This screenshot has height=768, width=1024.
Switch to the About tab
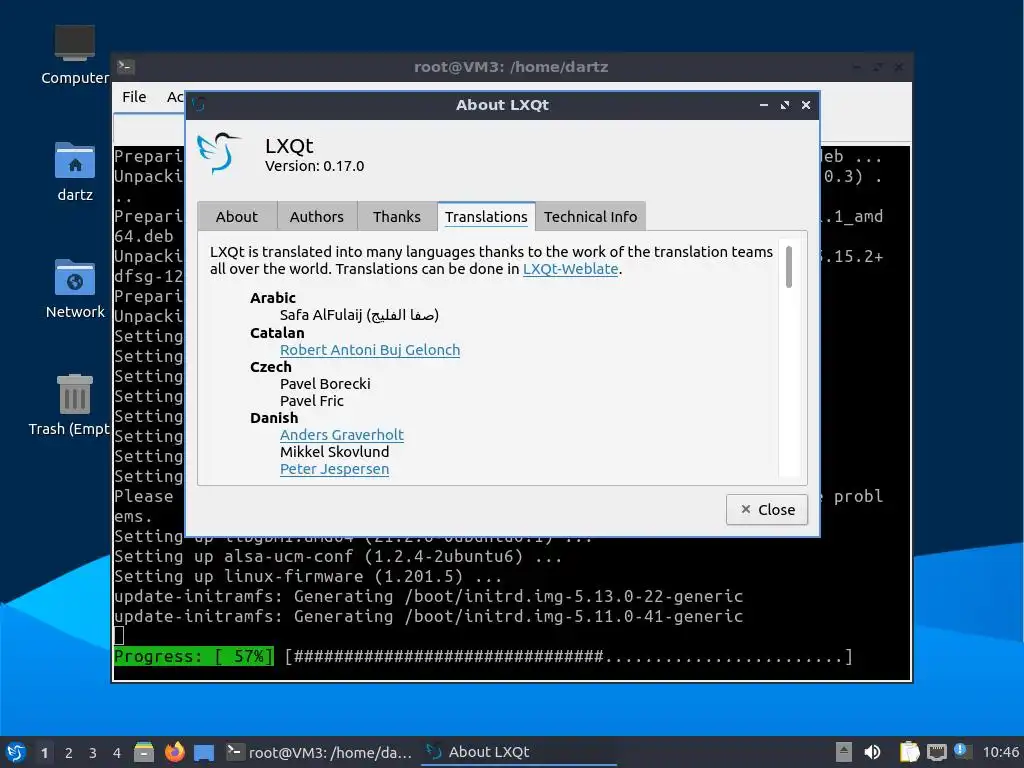pos(237,217)
